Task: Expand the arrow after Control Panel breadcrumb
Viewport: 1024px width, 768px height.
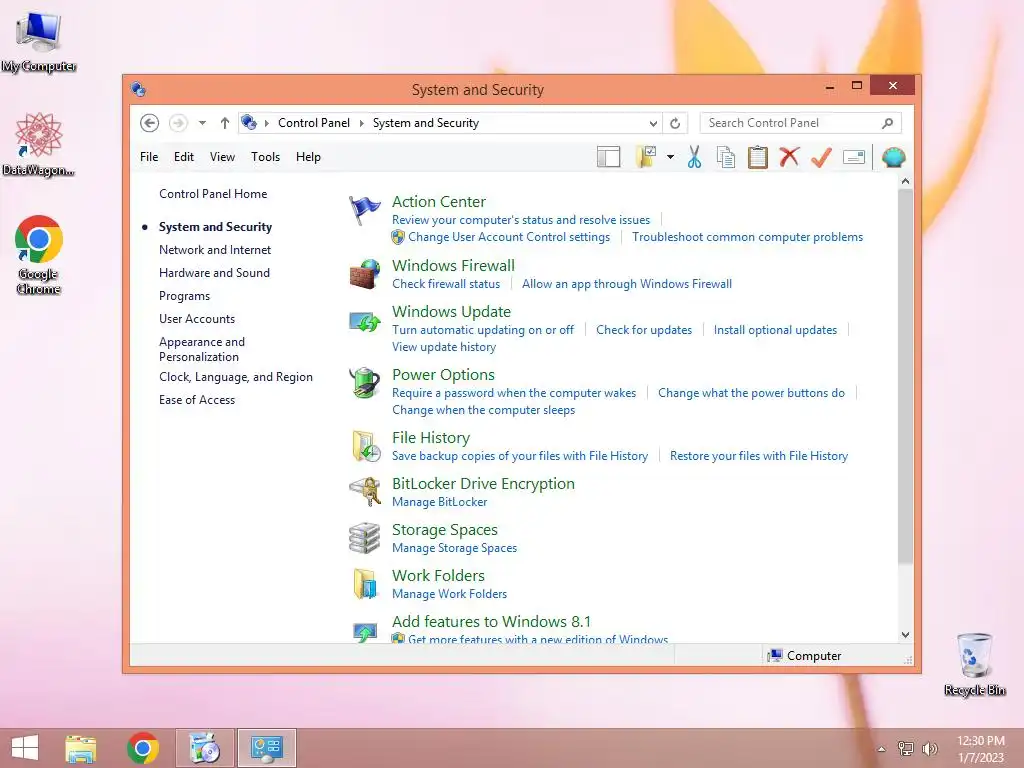Action: click(361, 123)
